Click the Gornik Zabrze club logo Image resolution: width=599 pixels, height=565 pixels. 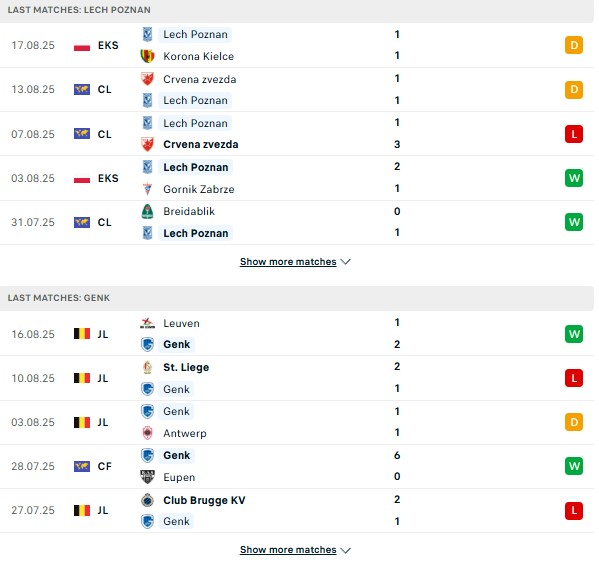point(147,189)
